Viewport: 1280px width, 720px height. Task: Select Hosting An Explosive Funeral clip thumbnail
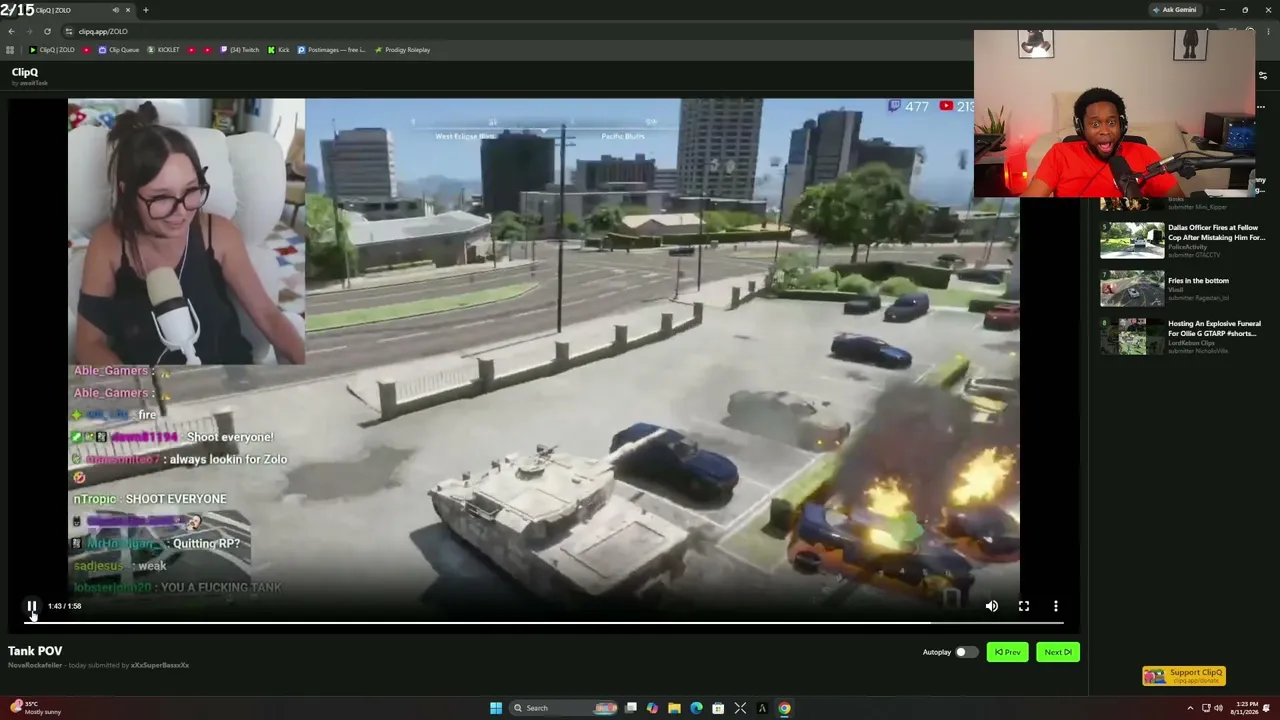(x=1132, y=337)
